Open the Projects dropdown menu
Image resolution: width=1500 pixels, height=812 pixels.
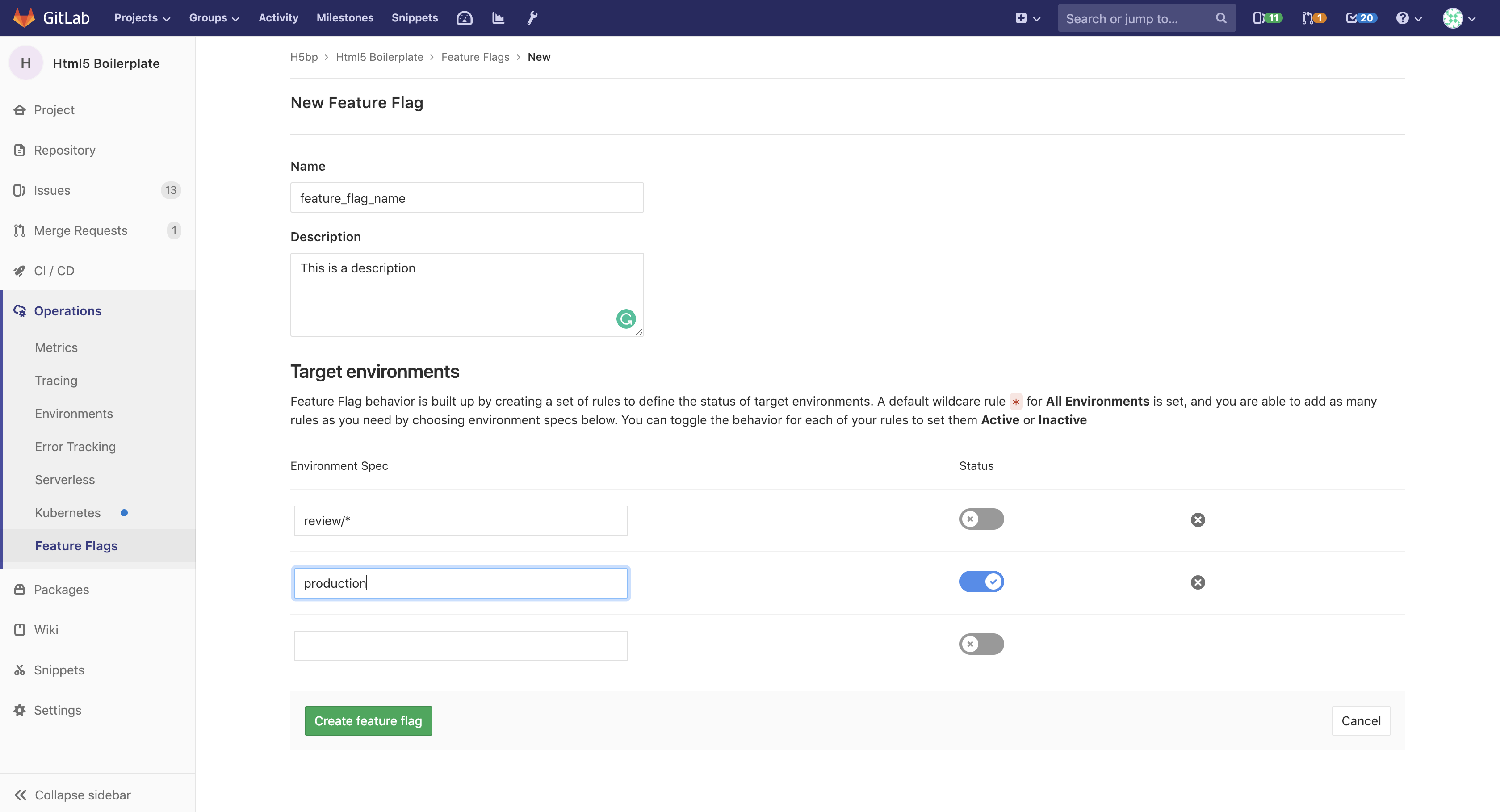pyautogui.click(x=140, y=18)
